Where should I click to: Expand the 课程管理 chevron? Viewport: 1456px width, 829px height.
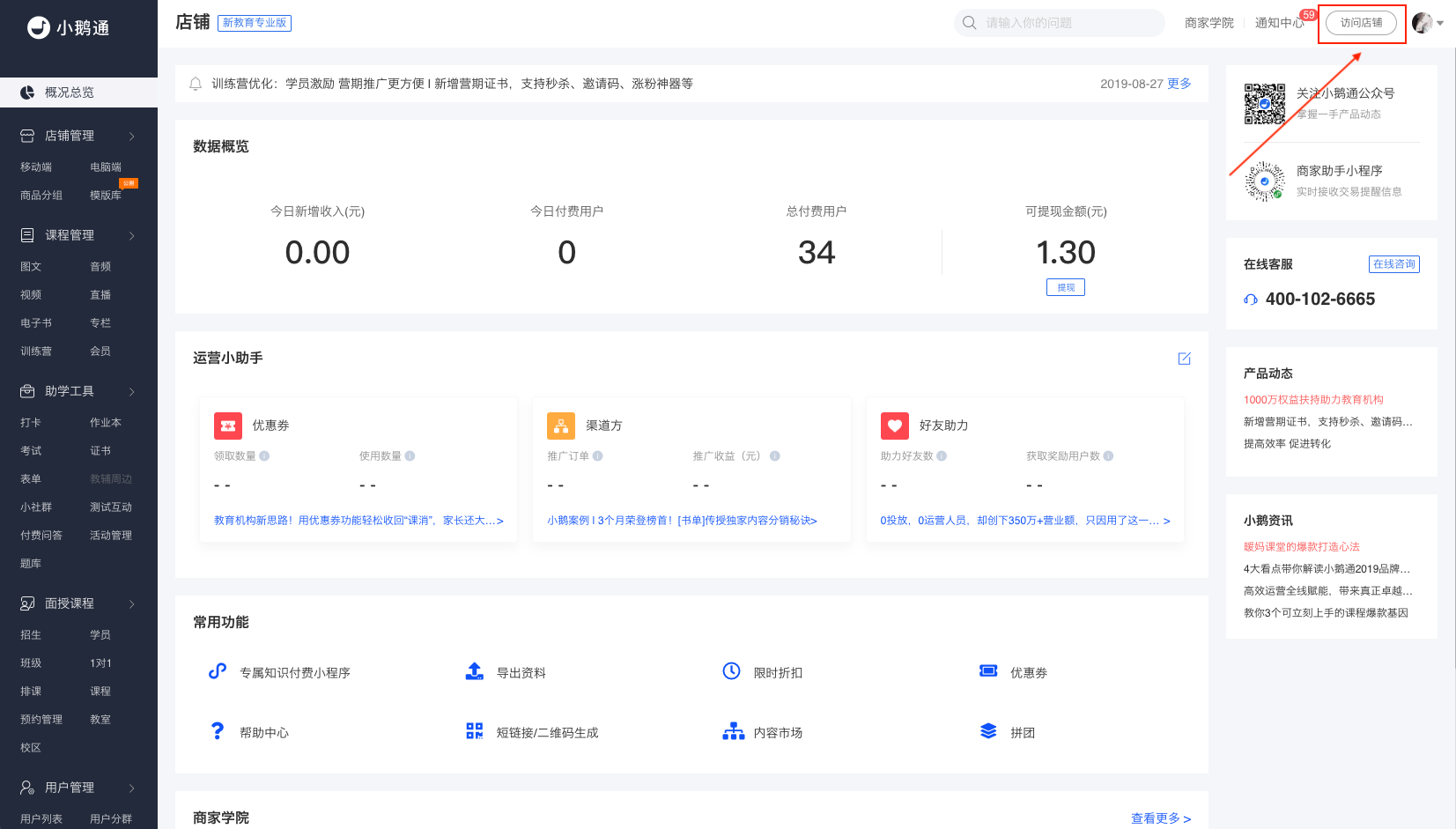(x=132, y=235)
